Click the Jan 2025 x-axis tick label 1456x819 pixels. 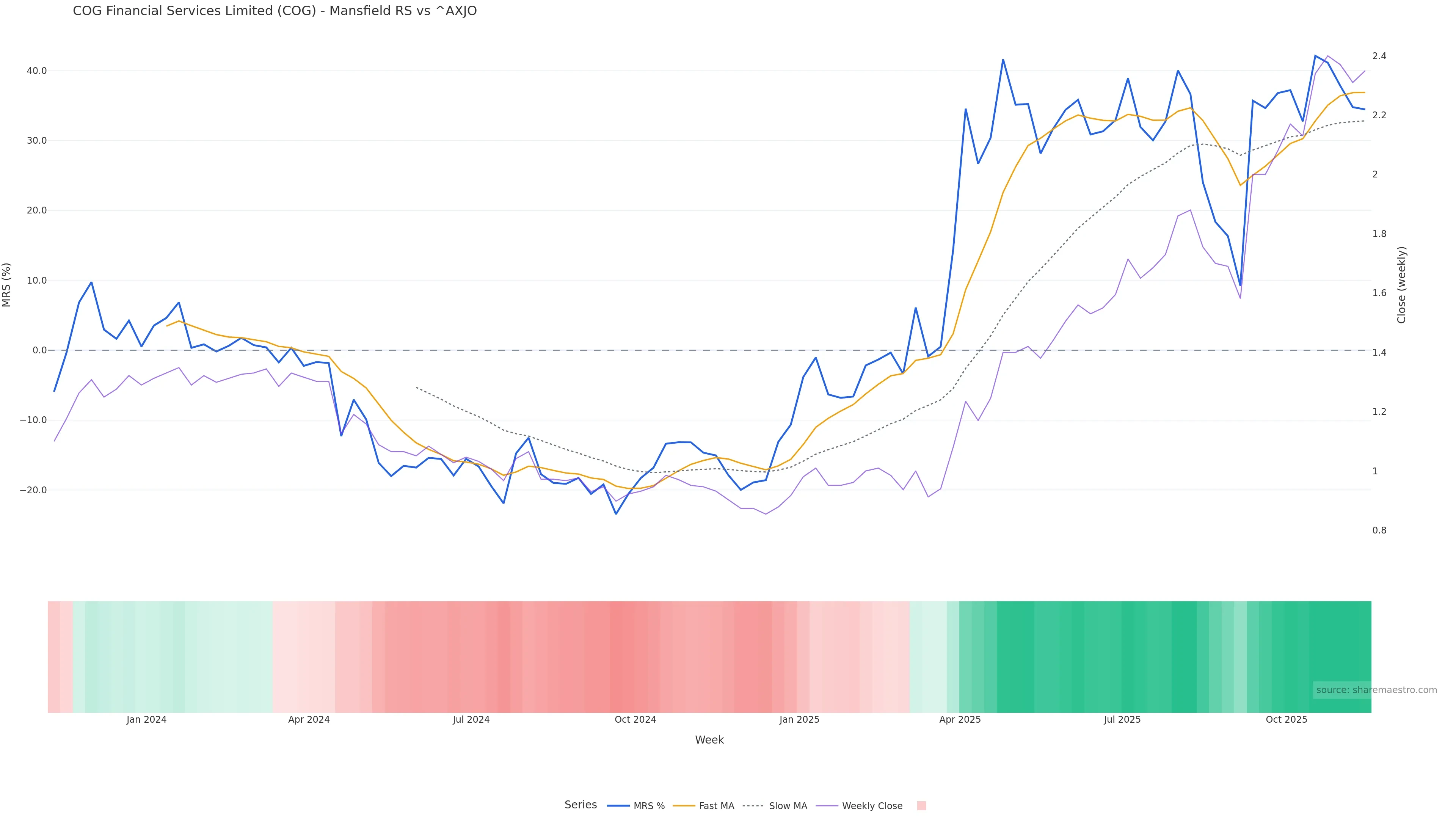click(x=799, y=720)
